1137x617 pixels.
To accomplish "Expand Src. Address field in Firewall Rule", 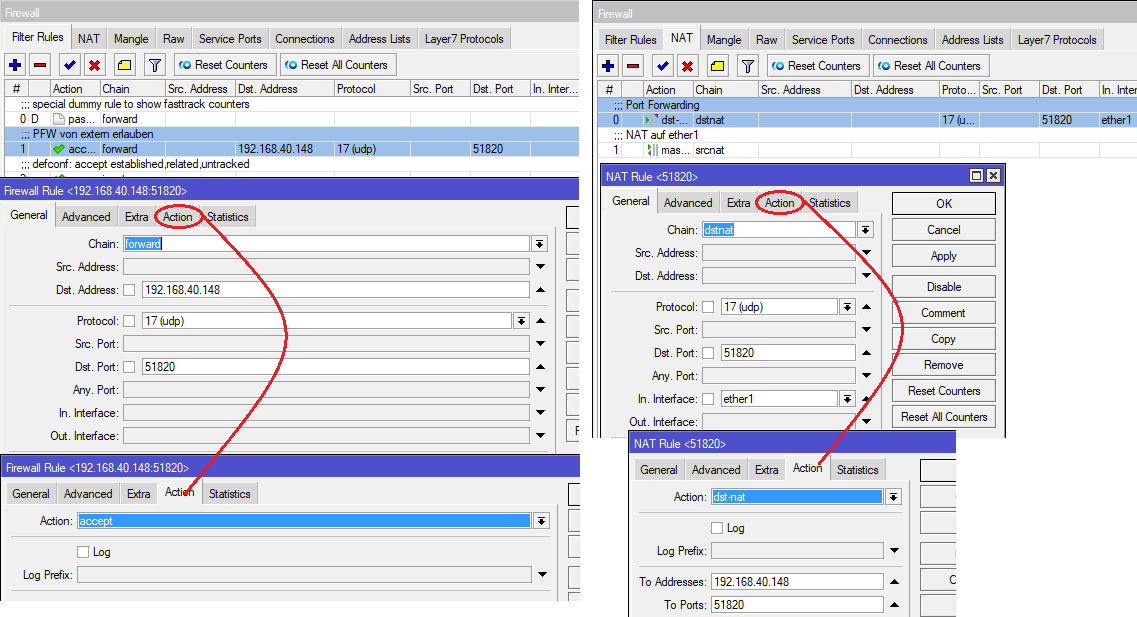I will (x=540, y=267).
